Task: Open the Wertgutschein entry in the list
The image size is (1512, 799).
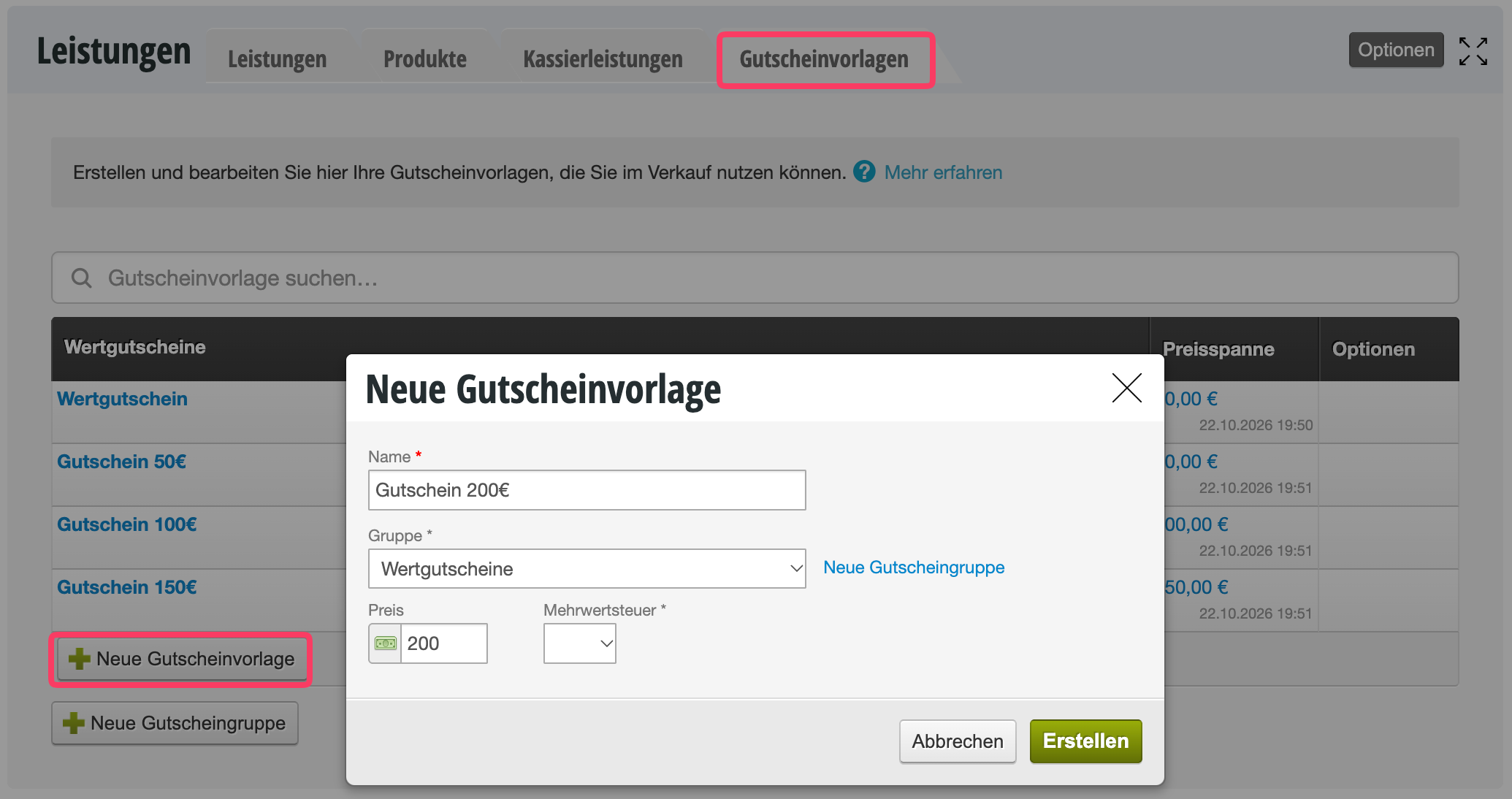Action: (x=122, y=399)
